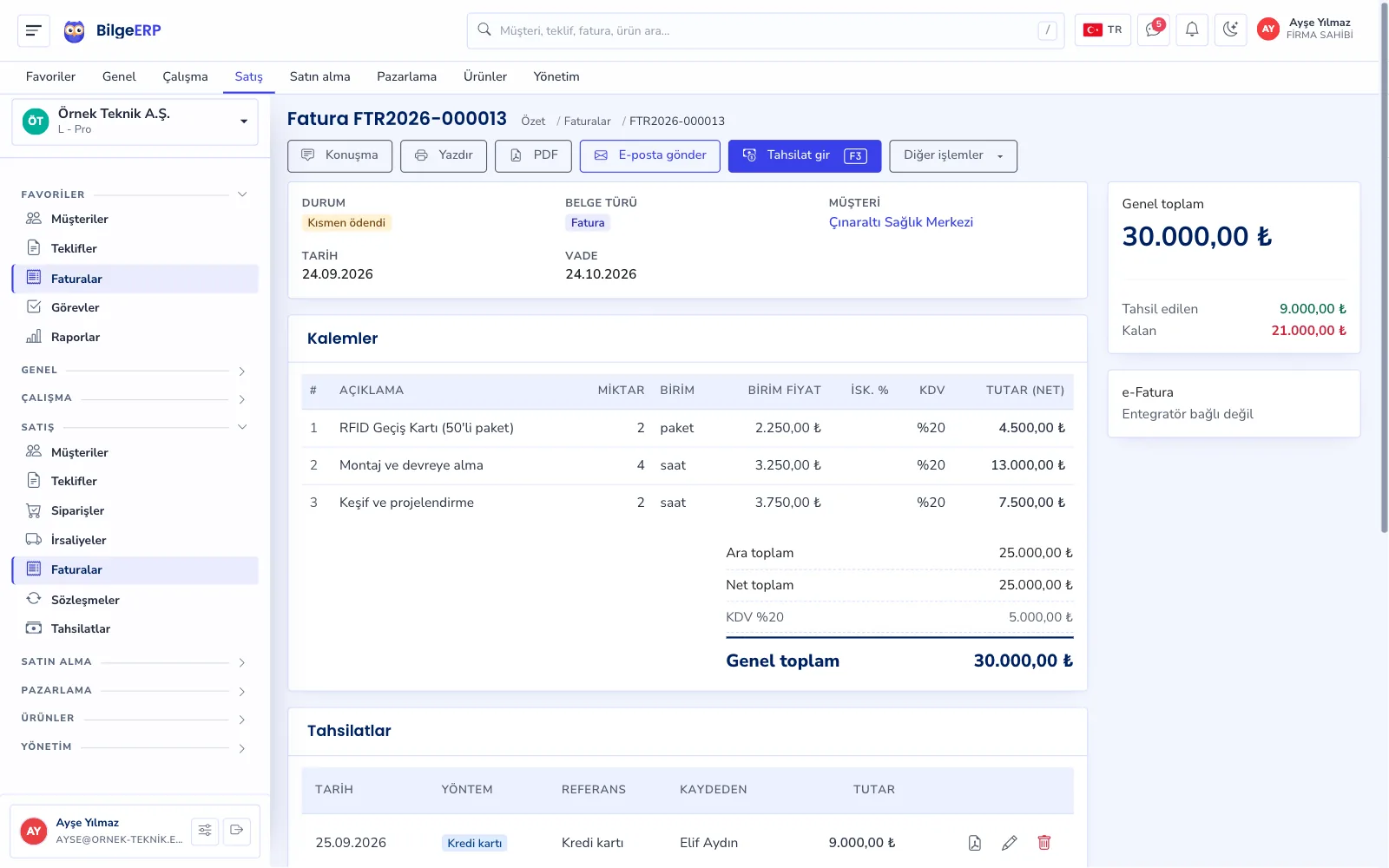The image size is (1389, 868).
Task: Go to the Satın alma tab
Action: pyautogui.click(x=320, y=76)
